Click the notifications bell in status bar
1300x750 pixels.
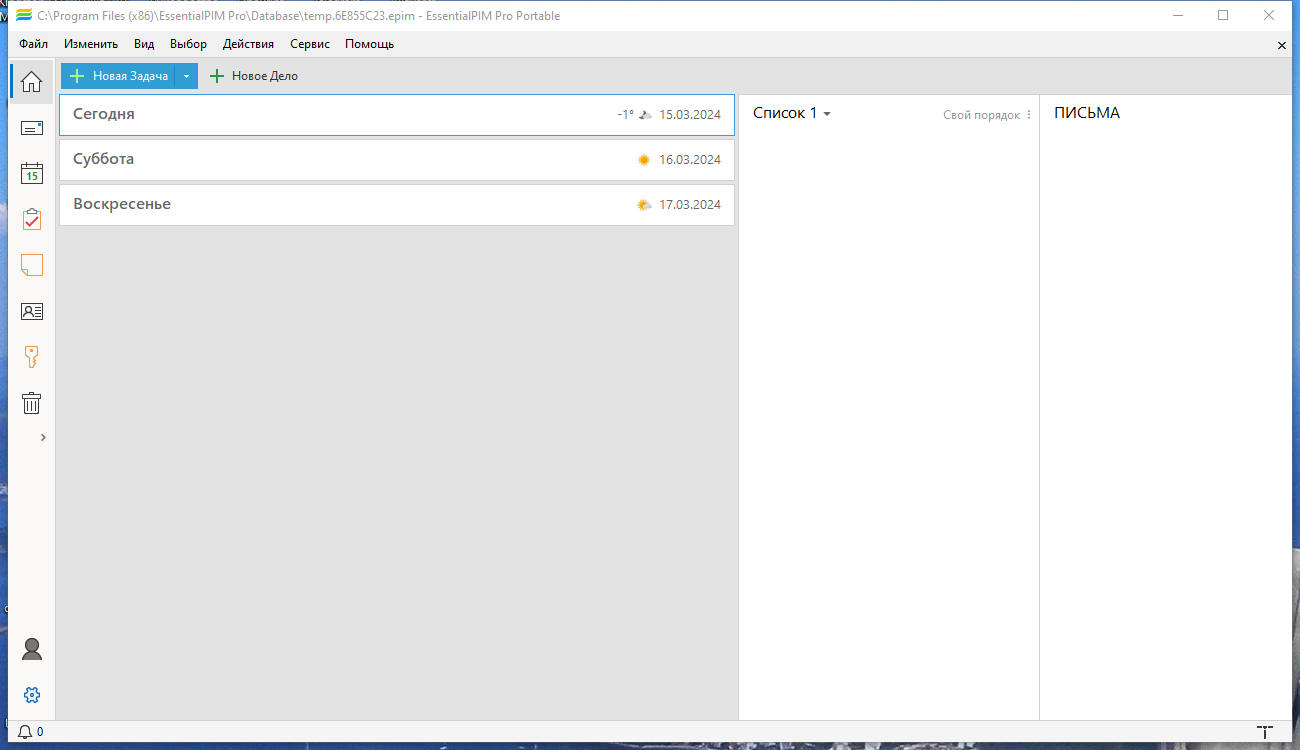[x=25, y=732]
